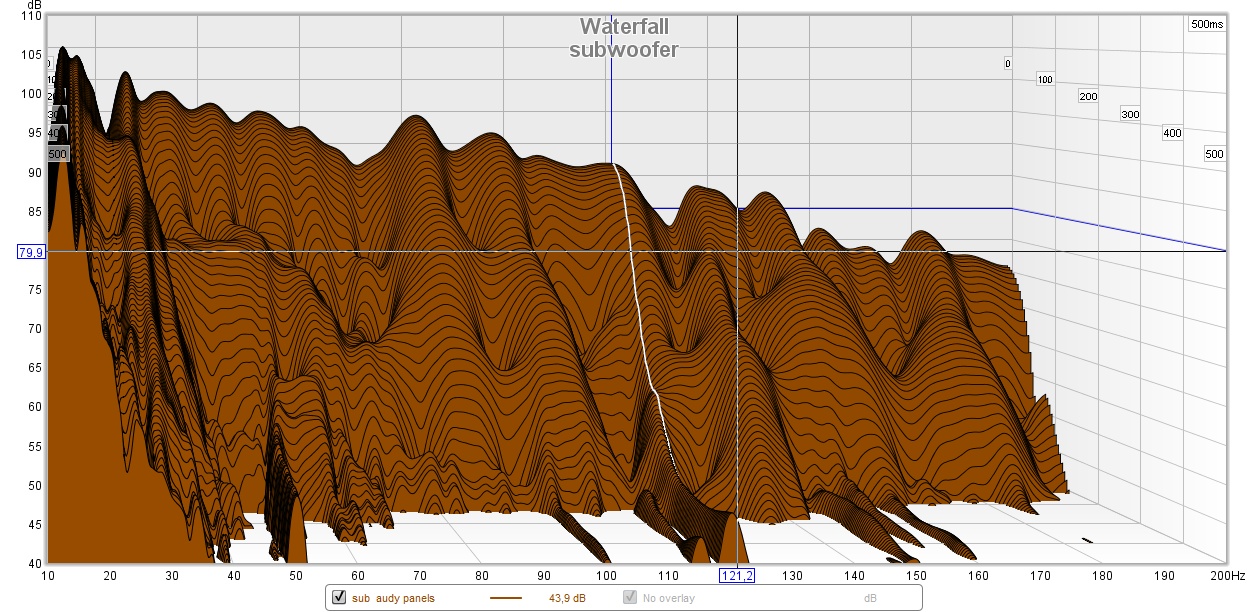Viewport: 1249px width, 612px height.
Task: Click the '400' time-axis label on the right
Action: 1172,133
